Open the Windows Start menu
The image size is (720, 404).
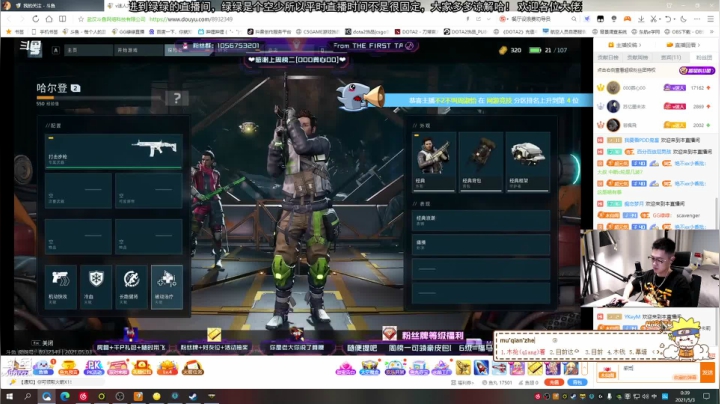coord(9,396)
